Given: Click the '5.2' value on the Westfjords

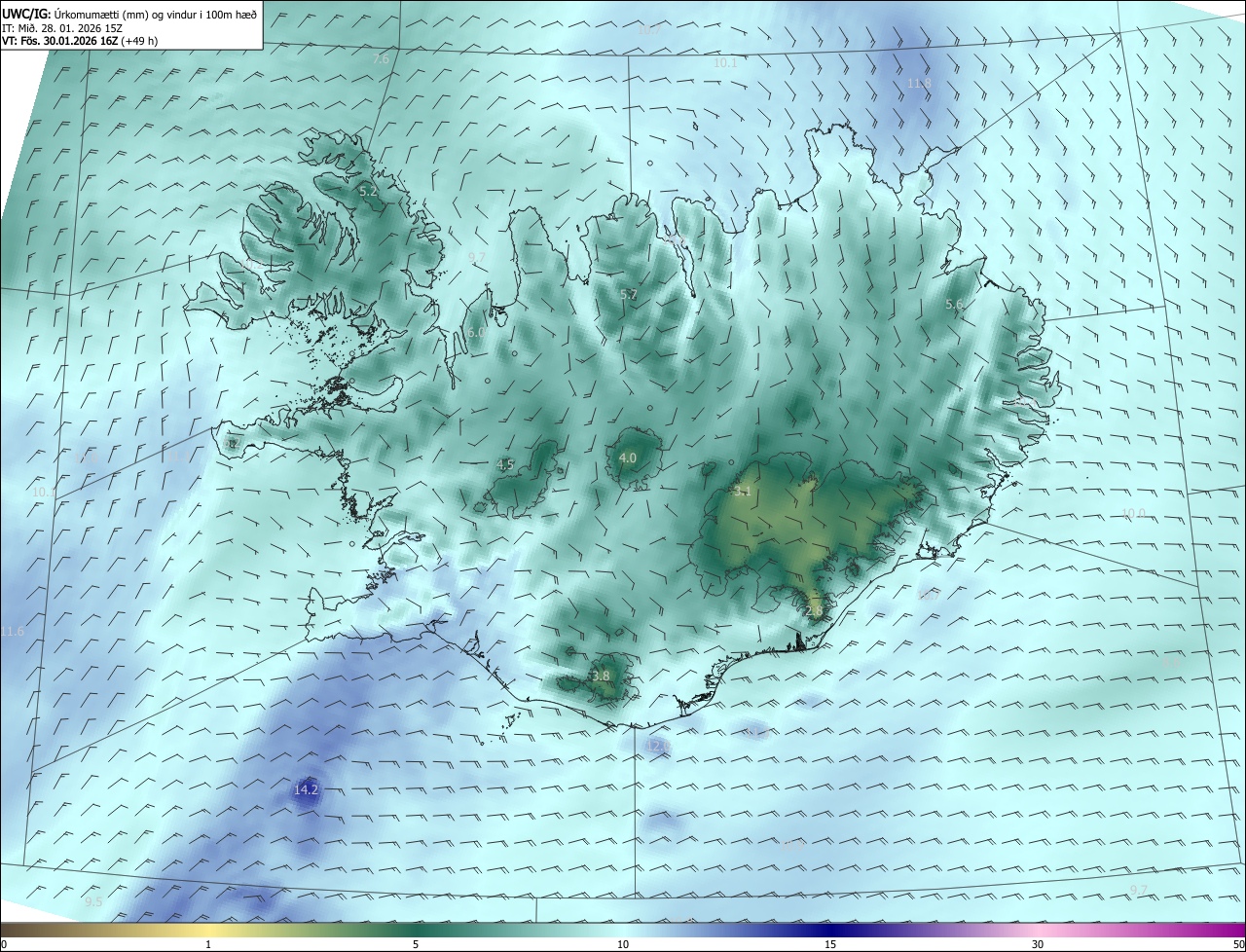Looking at the screenshot, I should (x=368, y=192).
